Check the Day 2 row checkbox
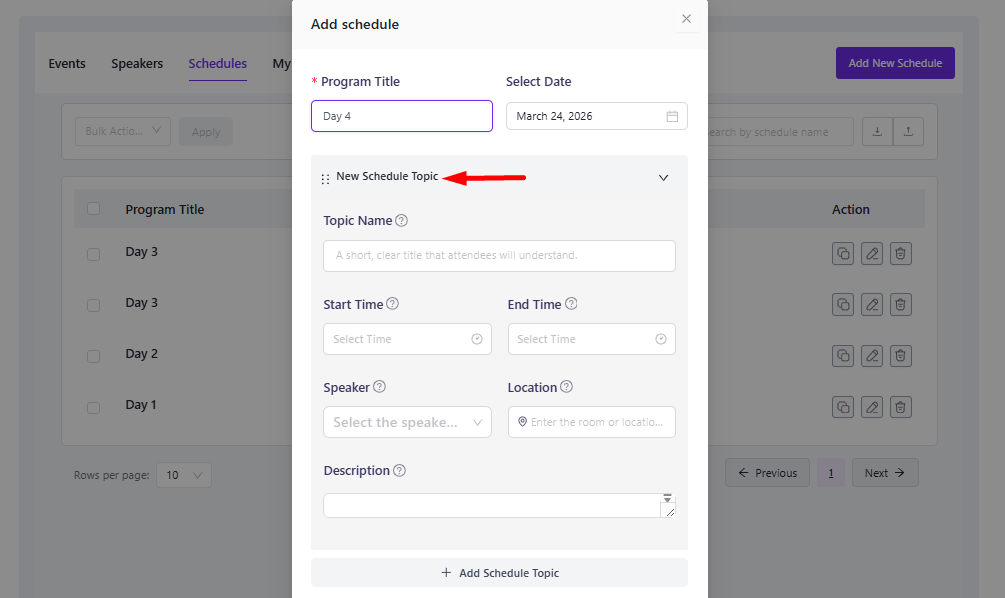The height and width of the screenshot is (598, 1005). 93,356
